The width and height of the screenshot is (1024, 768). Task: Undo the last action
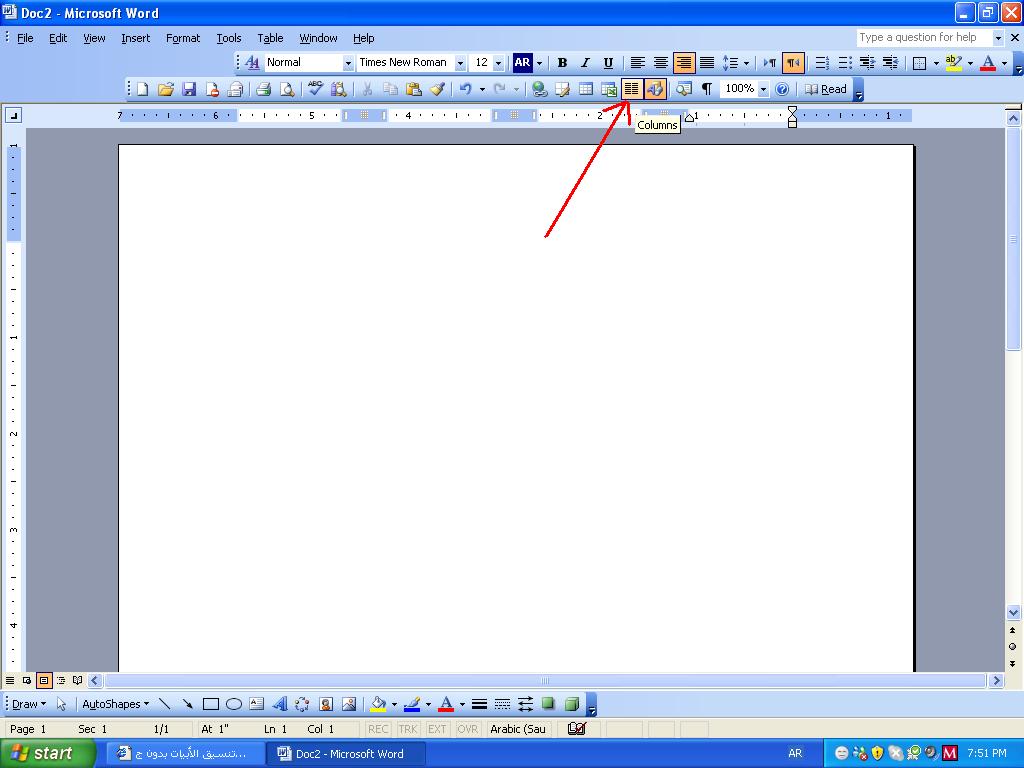pos(465,89)
